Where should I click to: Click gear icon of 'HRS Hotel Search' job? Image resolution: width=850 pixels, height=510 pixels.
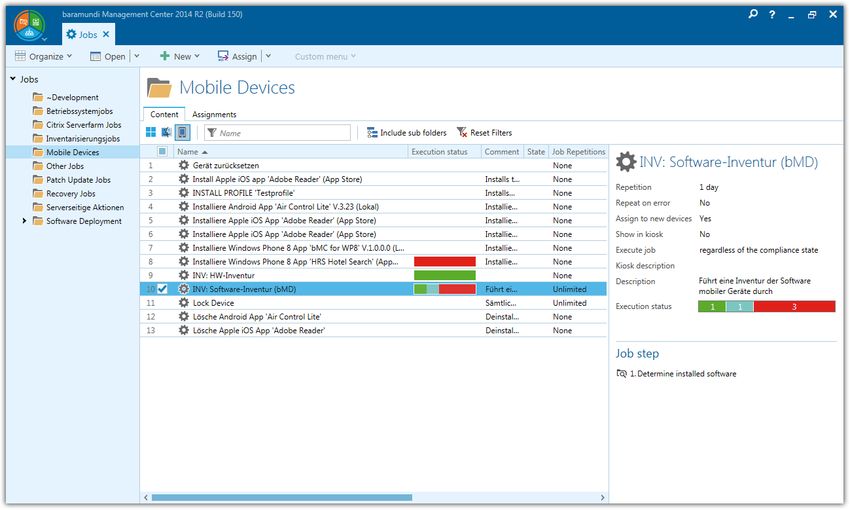[184, 261]
